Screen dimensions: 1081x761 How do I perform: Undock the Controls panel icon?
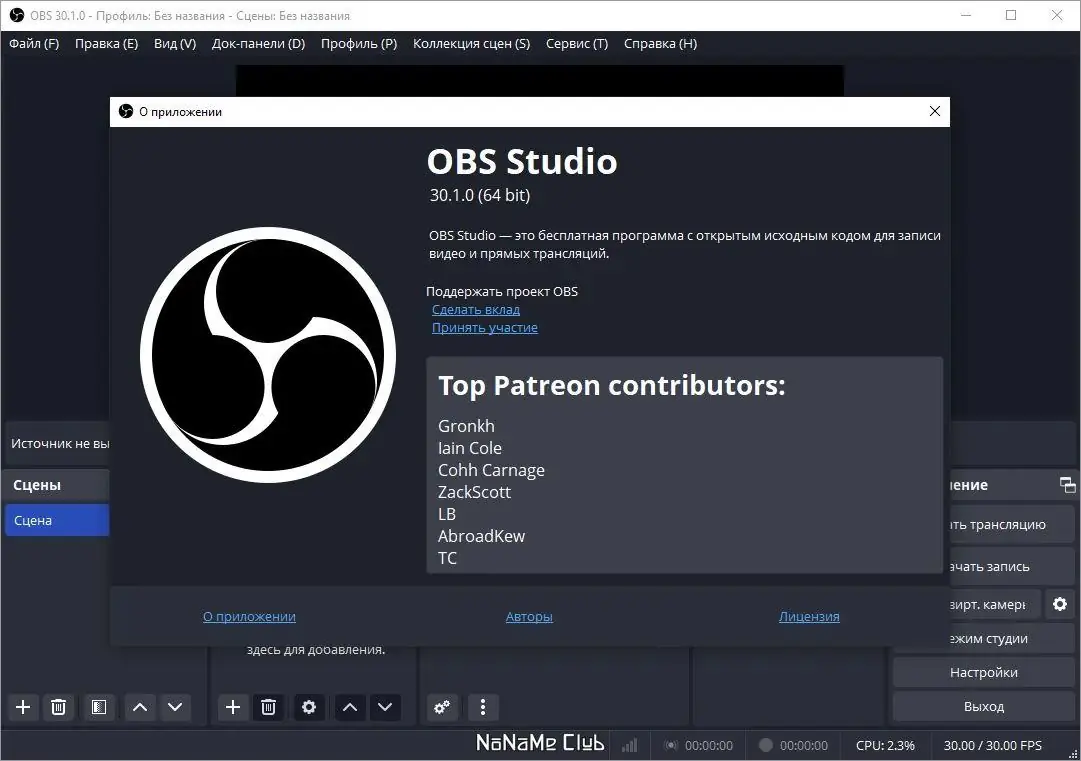1067,485
